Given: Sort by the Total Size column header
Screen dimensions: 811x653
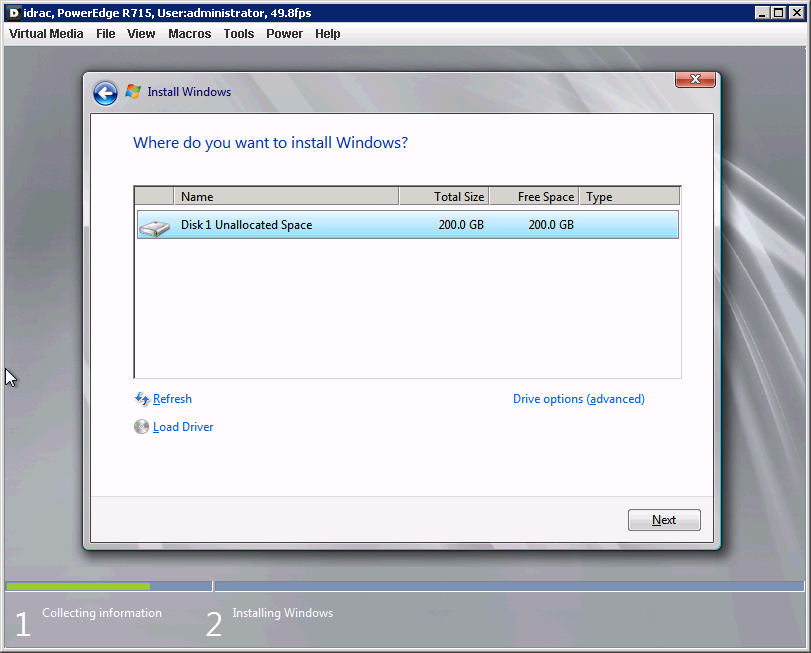Looking at the screenshot, I should (x=443, y=197).
